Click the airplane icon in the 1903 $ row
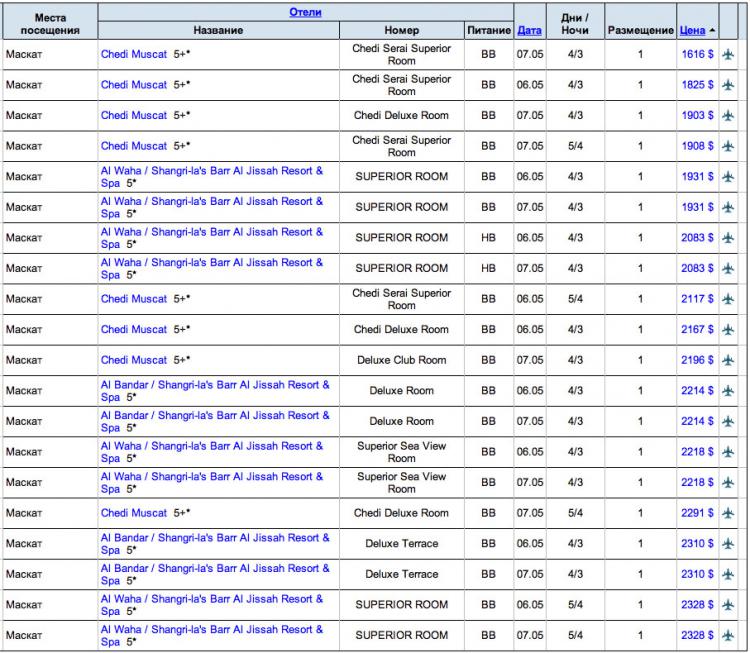 (x=728, y=115)
